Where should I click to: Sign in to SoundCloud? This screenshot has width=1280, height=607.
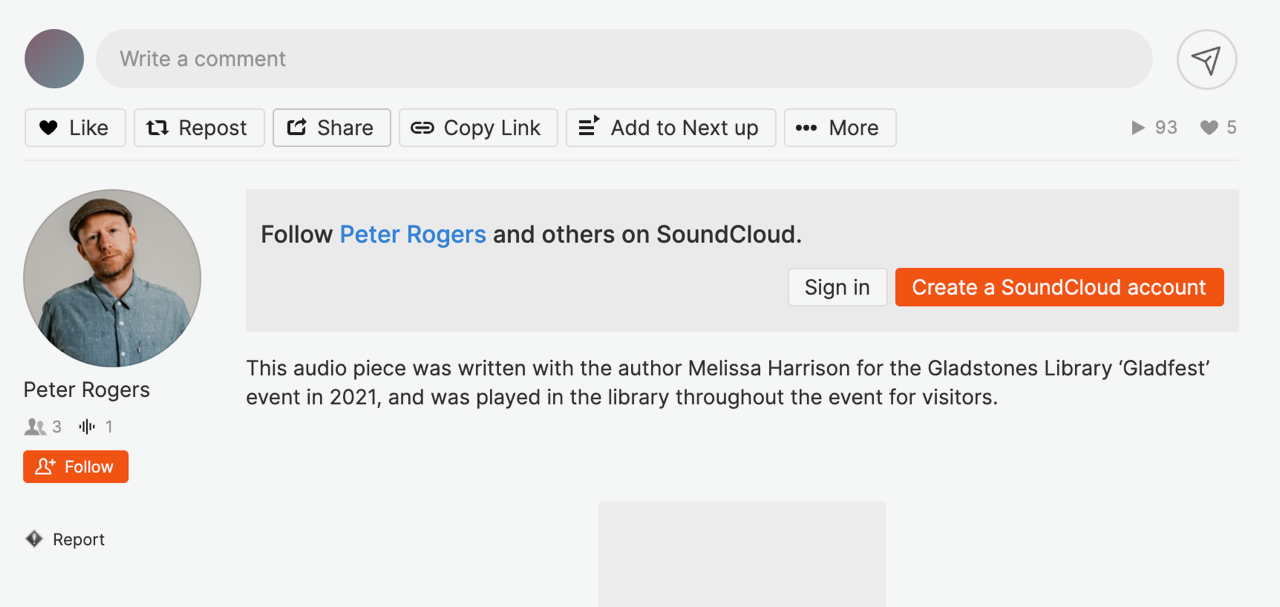pos(837,287)
